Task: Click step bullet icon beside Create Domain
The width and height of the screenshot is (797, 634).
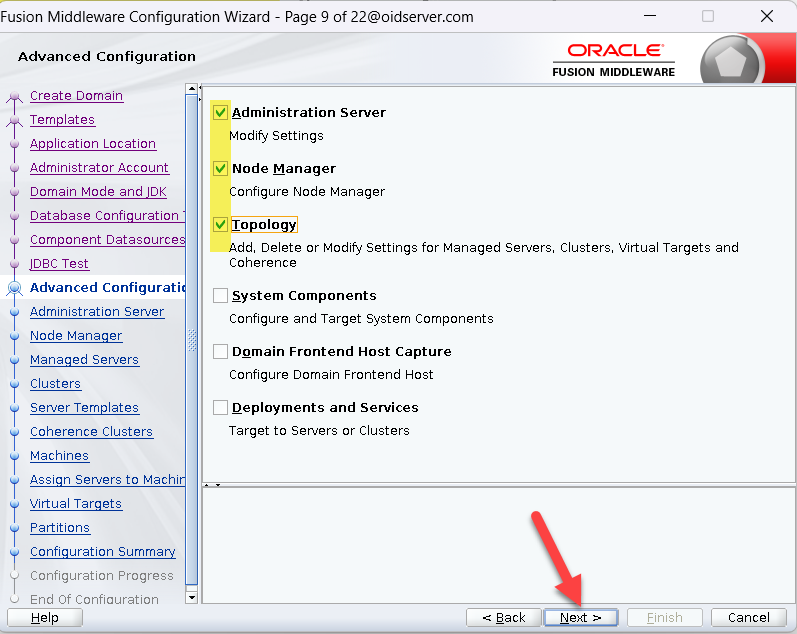Action: tap(14, 97)
